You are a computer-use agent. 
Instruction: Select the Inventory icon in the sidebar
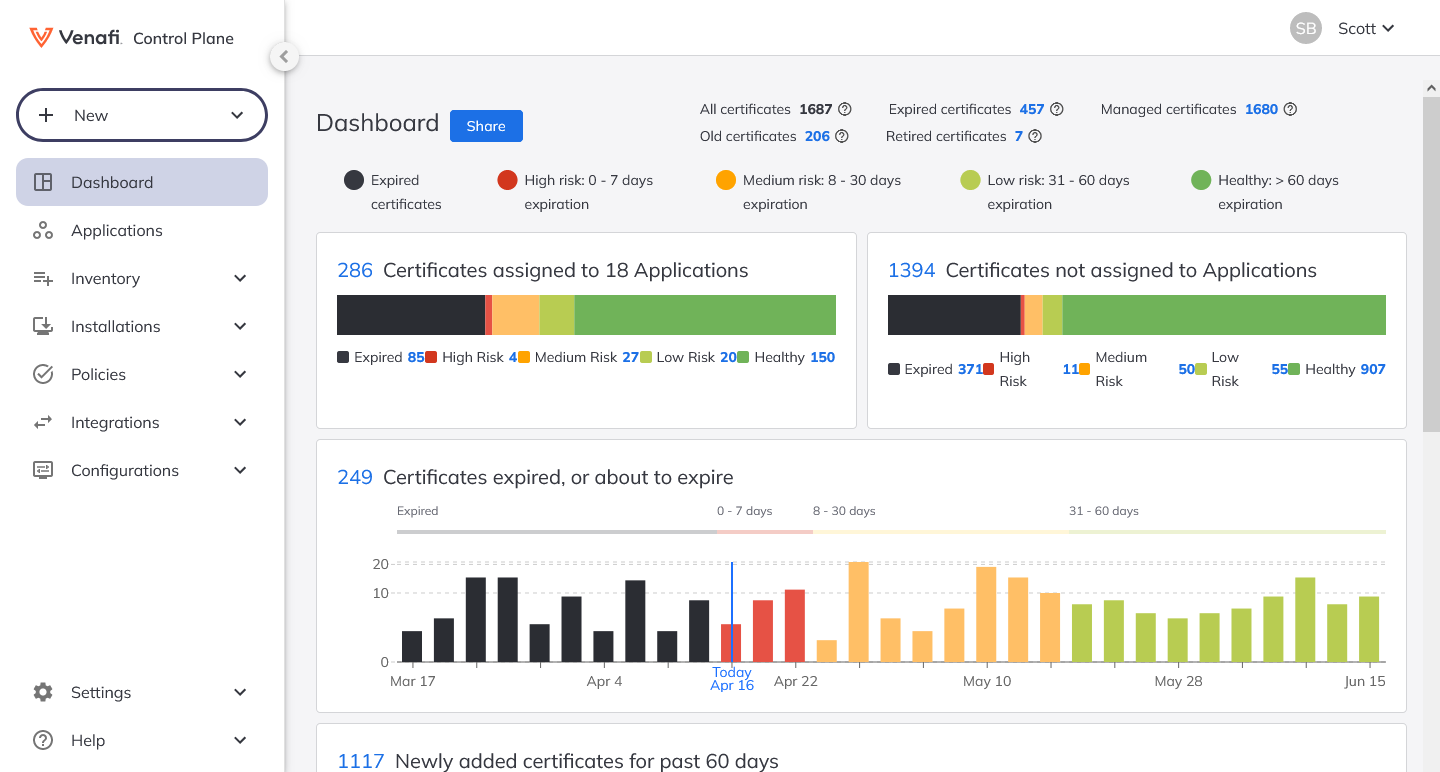click(x=43, y=278)
